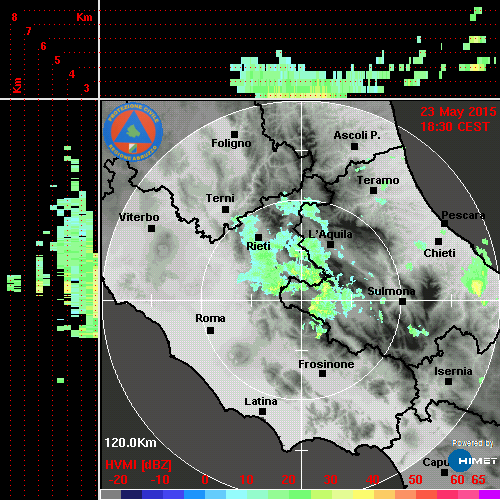Screen dimensions: 500x500
Task: Click the HVMI [dBZ] legend label
Action: [138, 465]
